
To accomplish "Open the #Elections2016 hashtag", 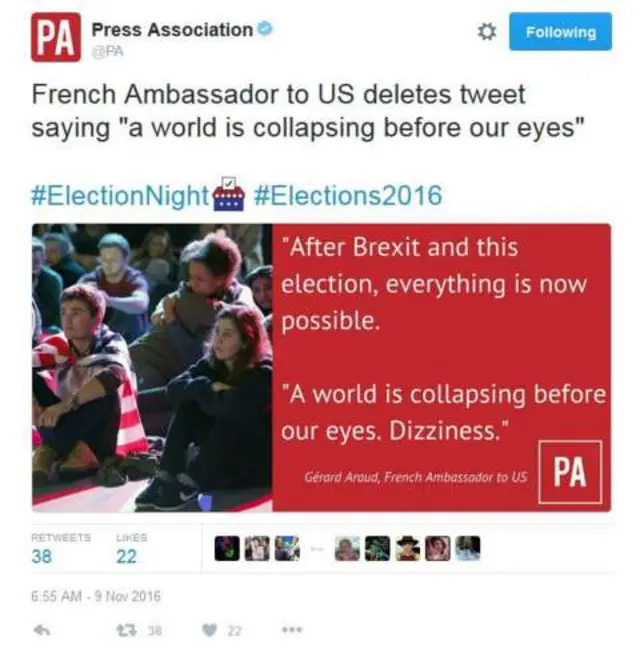I will tap(348, 195).
